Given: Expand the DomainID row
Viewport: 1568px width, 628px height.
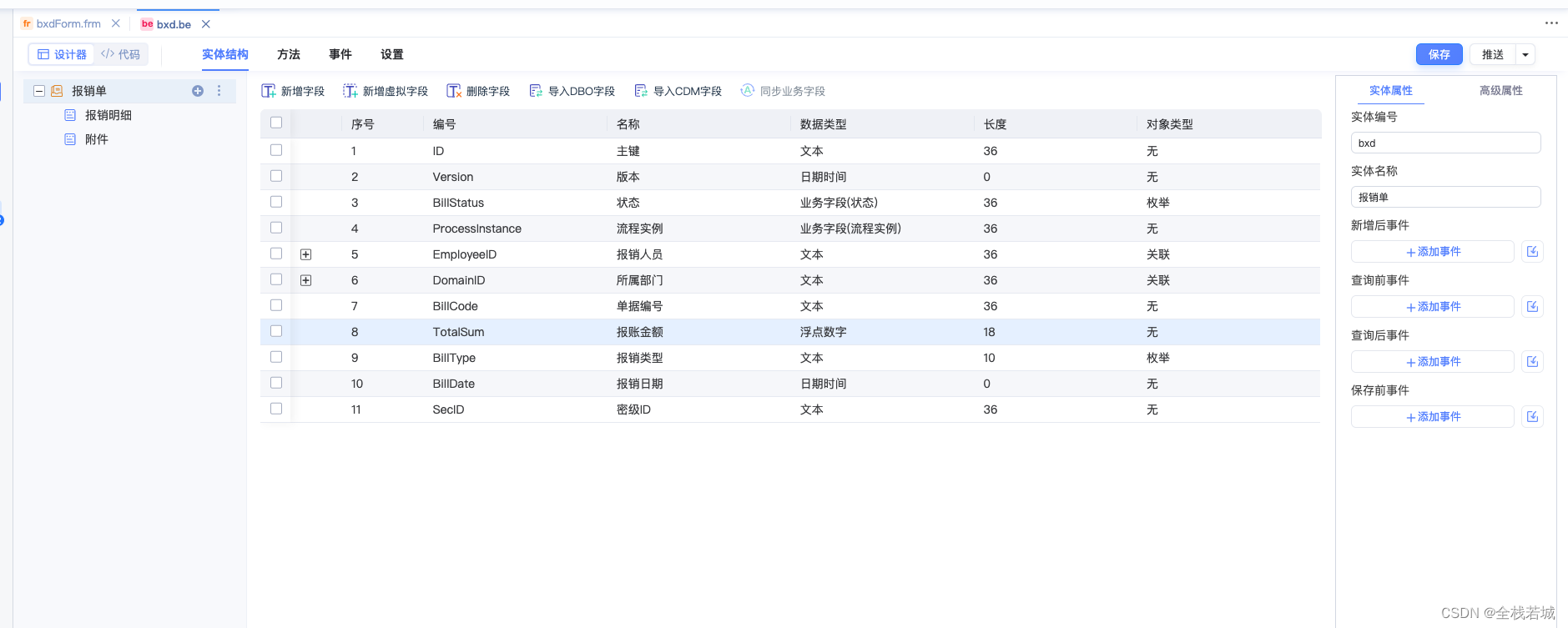Looking at the screenshot, I should tap(306, 280).
